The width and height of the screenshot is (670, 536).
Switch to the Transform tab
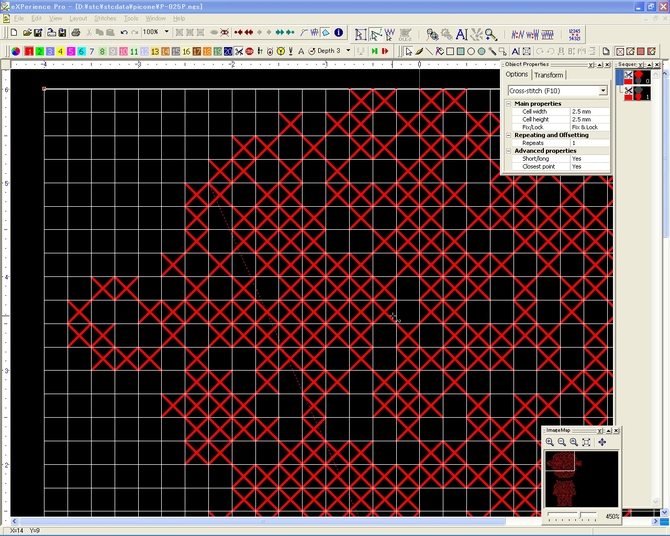[549, 75]
